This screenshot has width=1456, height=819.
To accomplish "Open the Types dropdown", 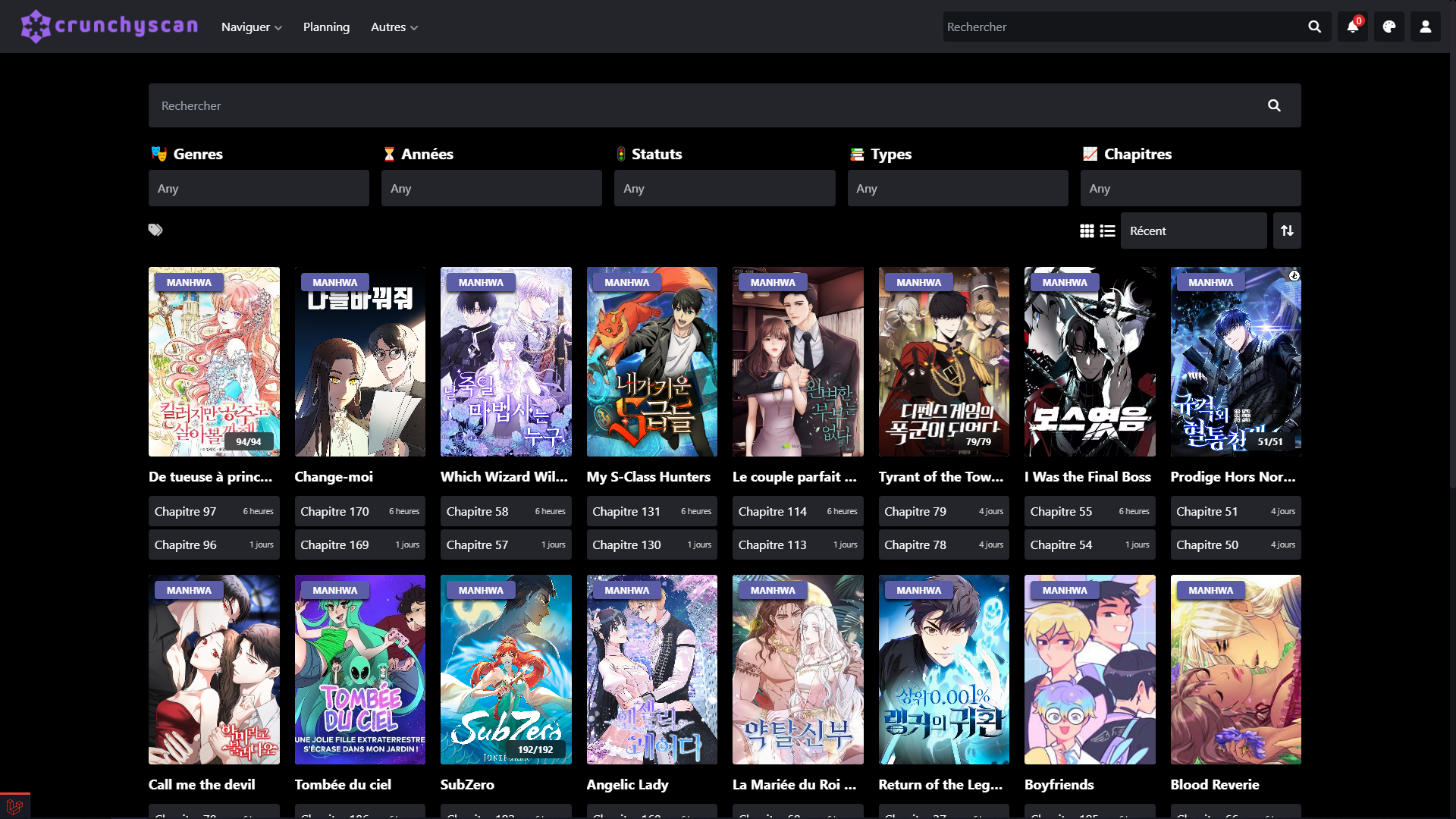I will coord(958,188).
